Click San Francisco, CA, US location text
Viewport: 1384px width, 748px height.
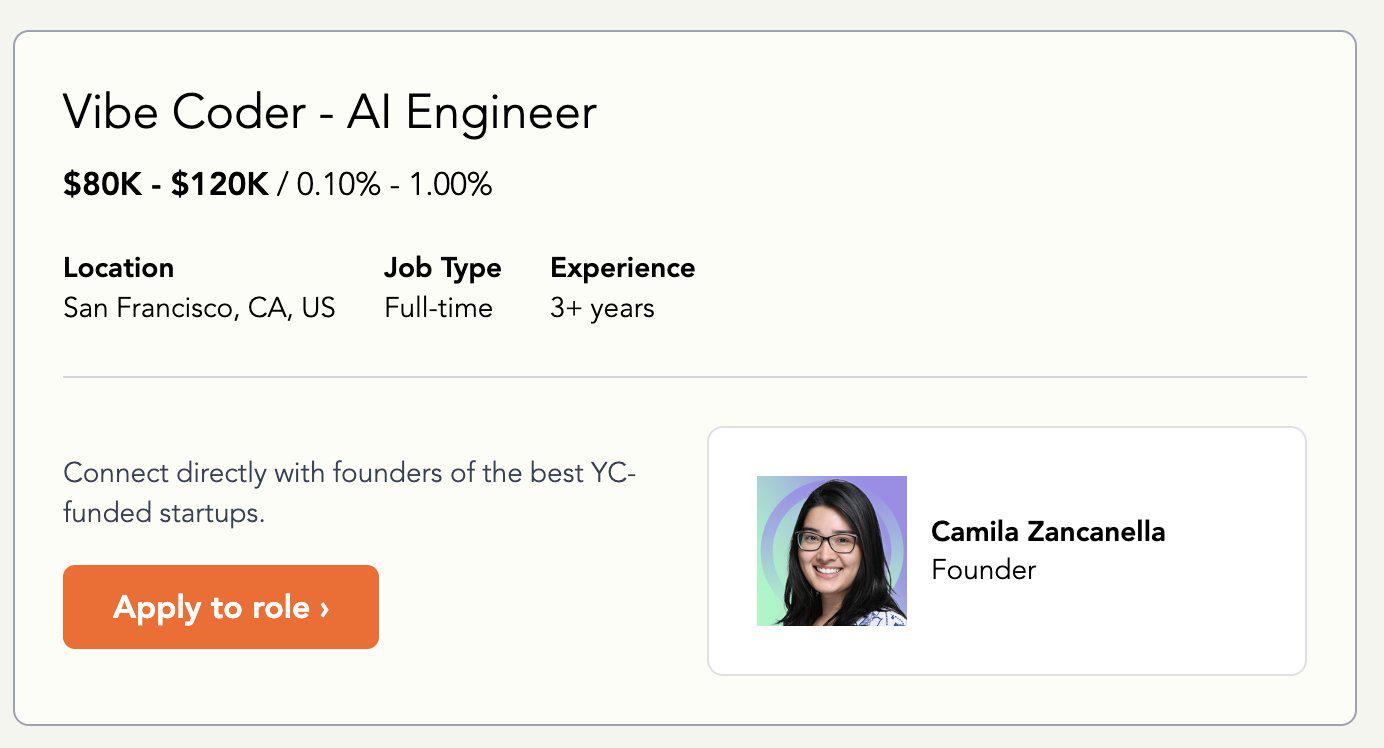click(199, 307)
